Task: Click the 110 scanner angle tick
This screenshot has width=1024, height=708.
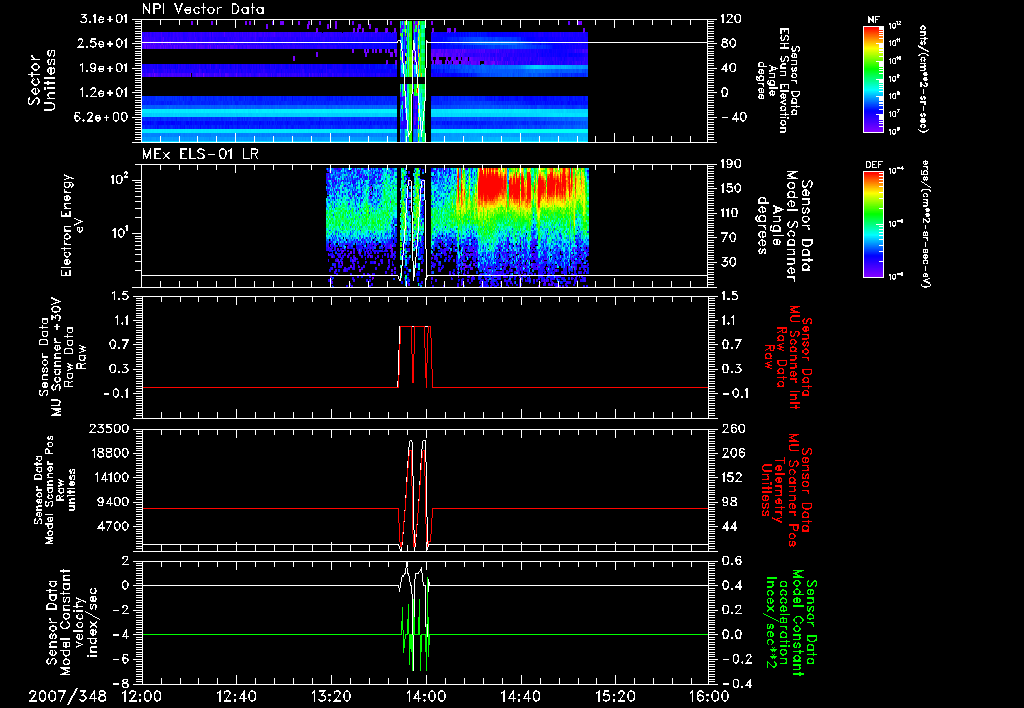Action: coord(731,213)
